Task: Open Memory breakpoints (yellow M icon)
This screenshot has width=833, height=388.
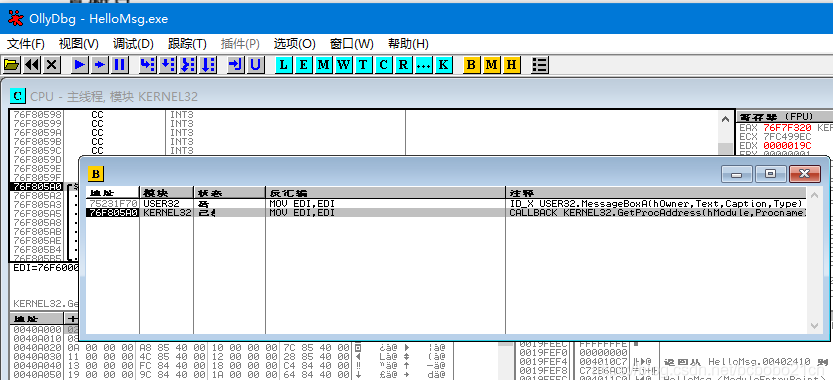Action: pos(491,65)
